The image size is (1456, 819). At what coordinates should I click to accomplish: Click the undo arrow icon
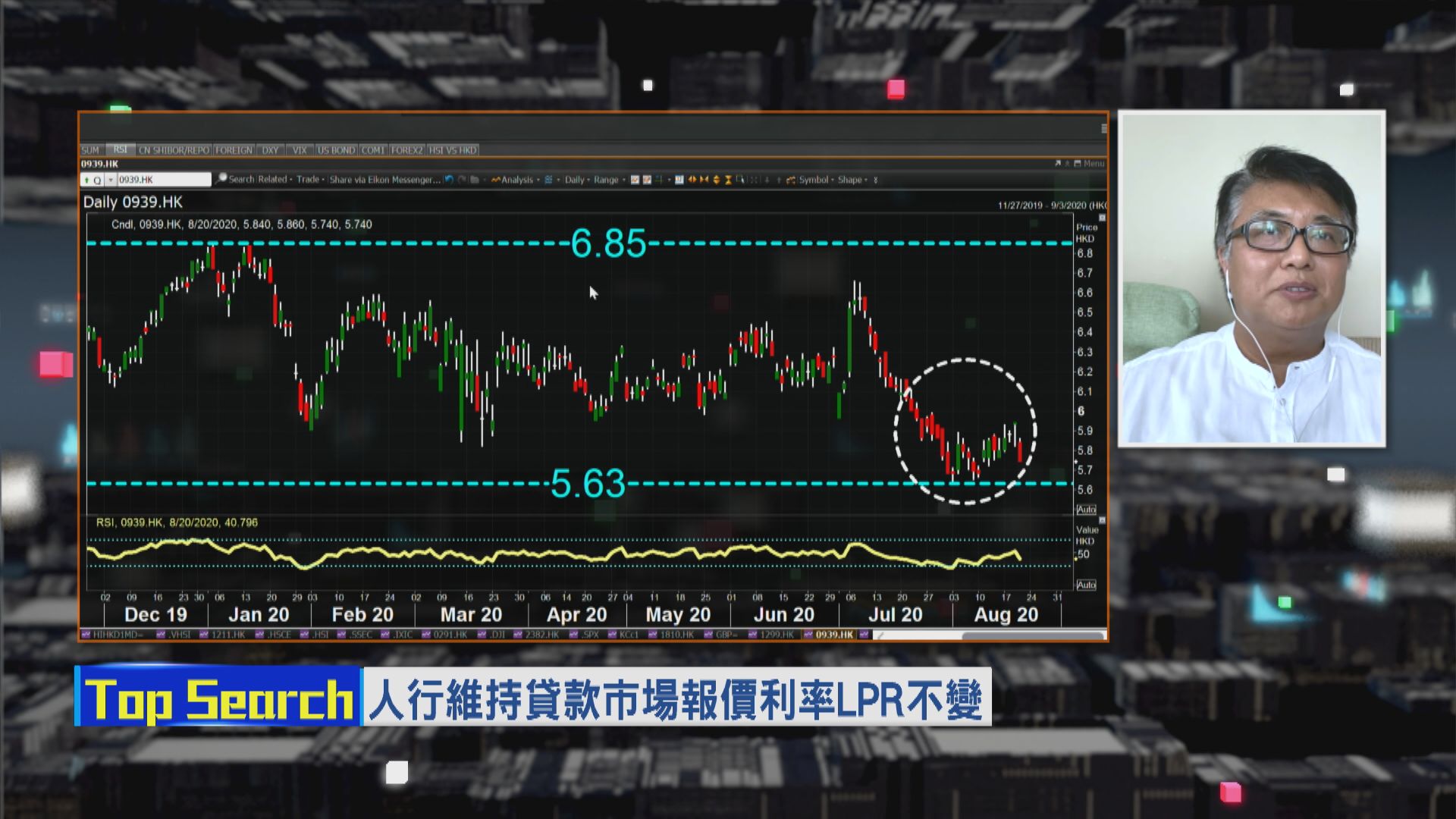(x=449, y=180)
